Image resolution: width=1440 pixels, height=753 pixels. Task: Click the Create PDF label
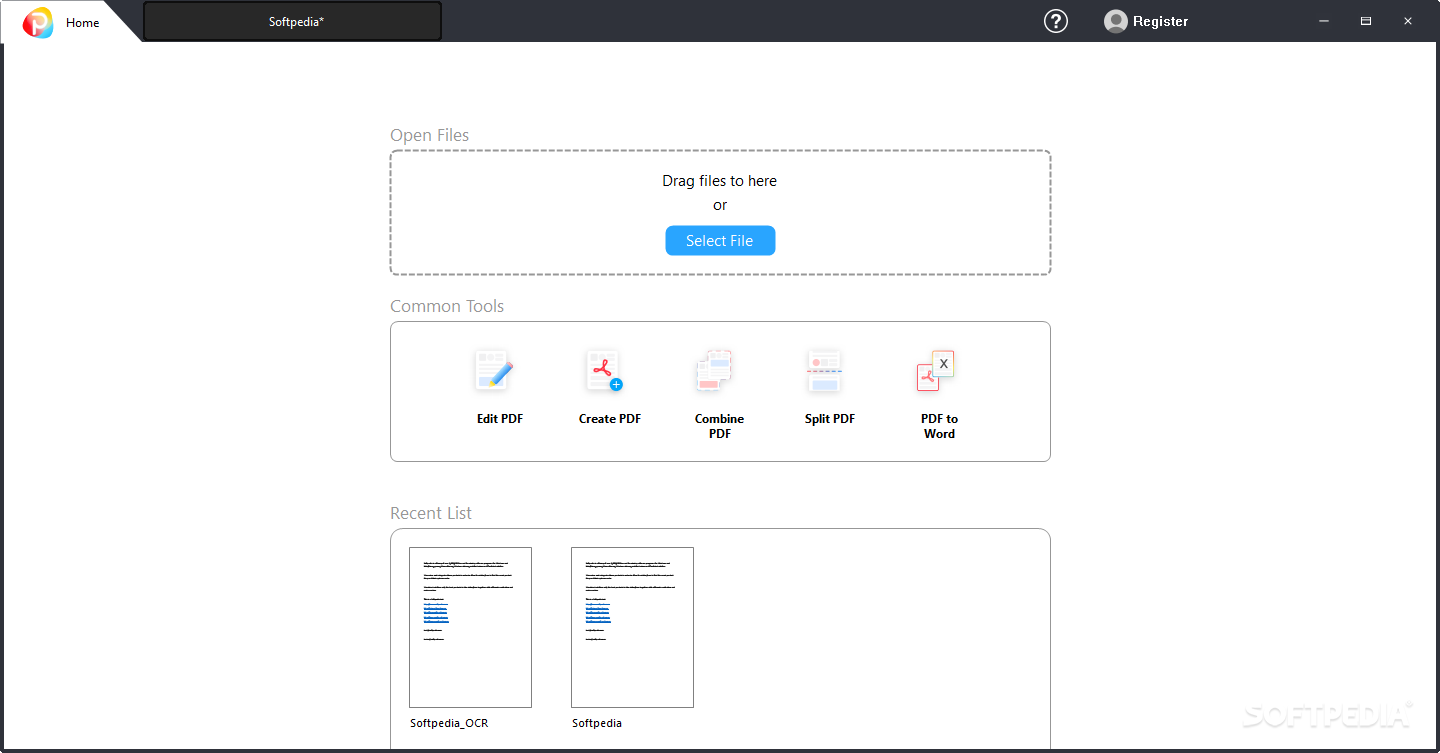click(610, 419)
